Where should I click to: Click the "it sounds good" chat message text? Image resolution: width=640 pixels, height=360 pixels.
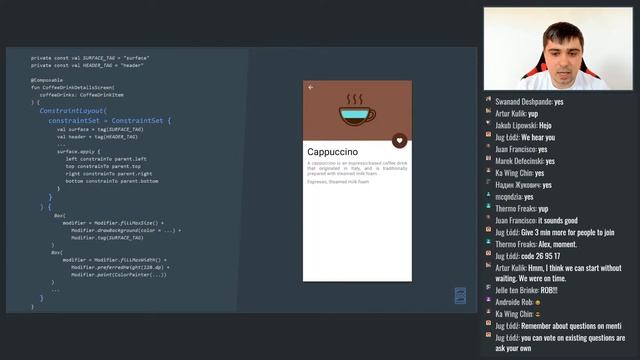[558, 221]
